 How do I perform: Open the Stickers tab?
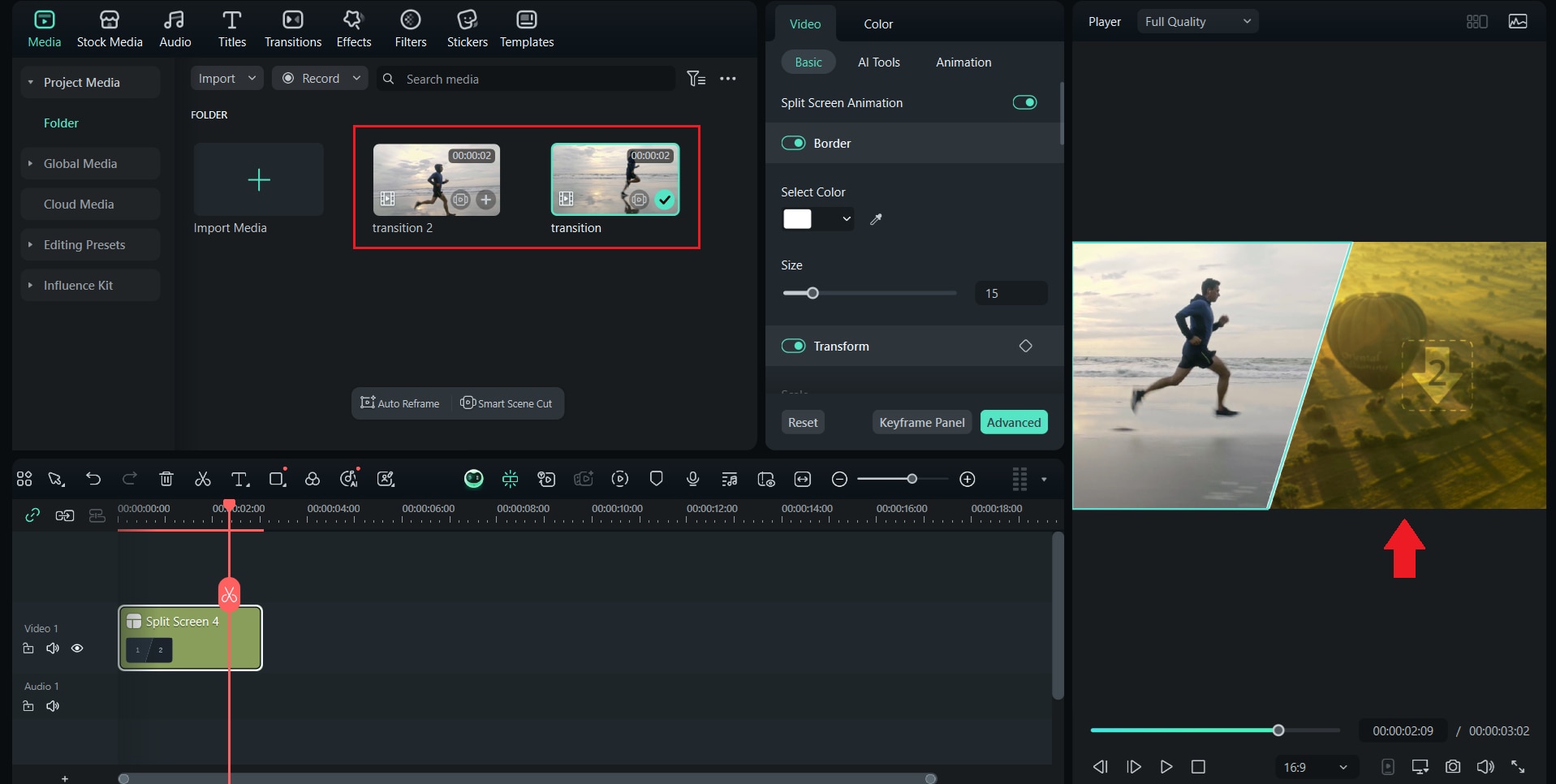tap(468, 29)
